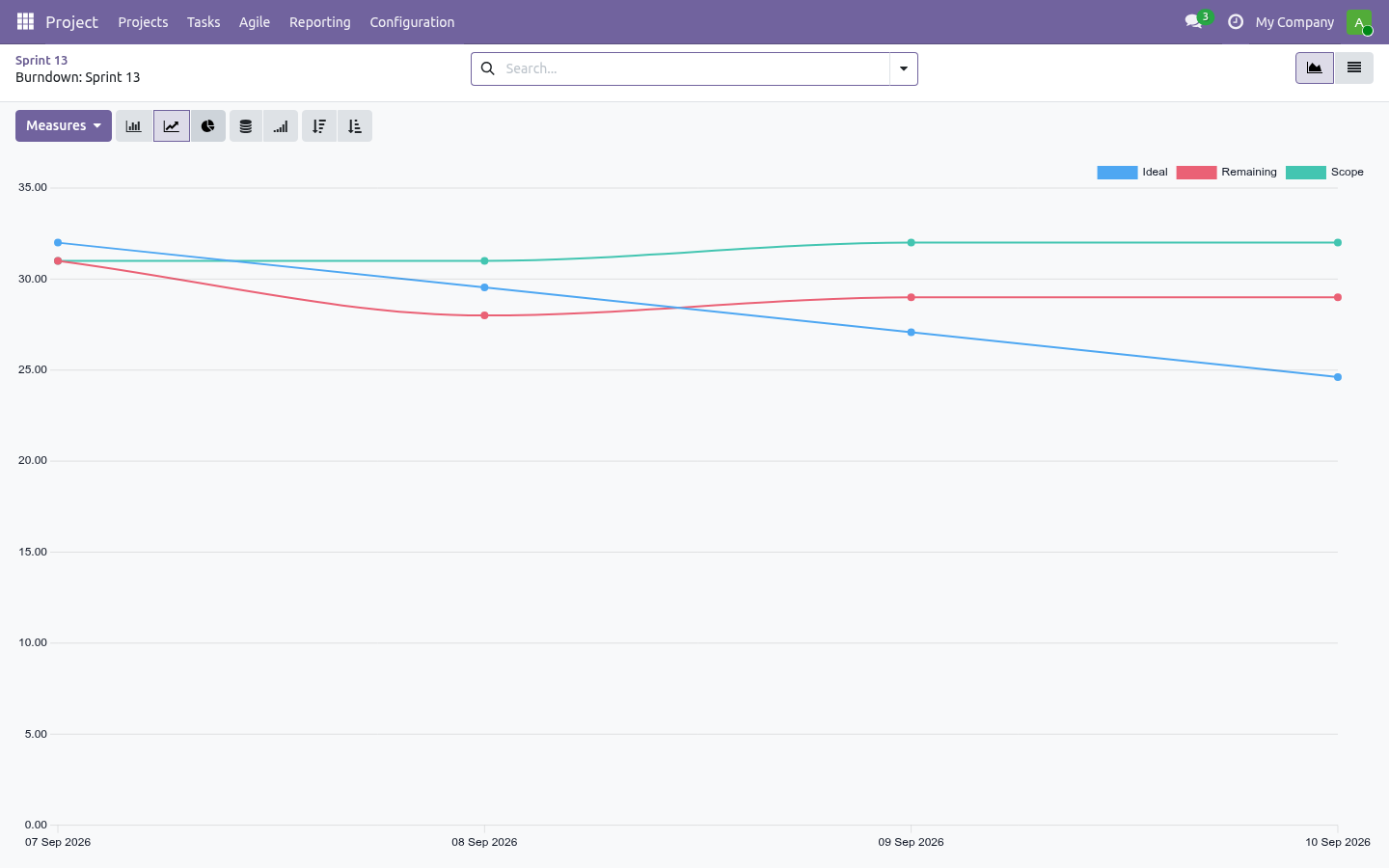Toggle the Ideal series in legend
Screen dimensions: 1389x868
pos(1132,173)
